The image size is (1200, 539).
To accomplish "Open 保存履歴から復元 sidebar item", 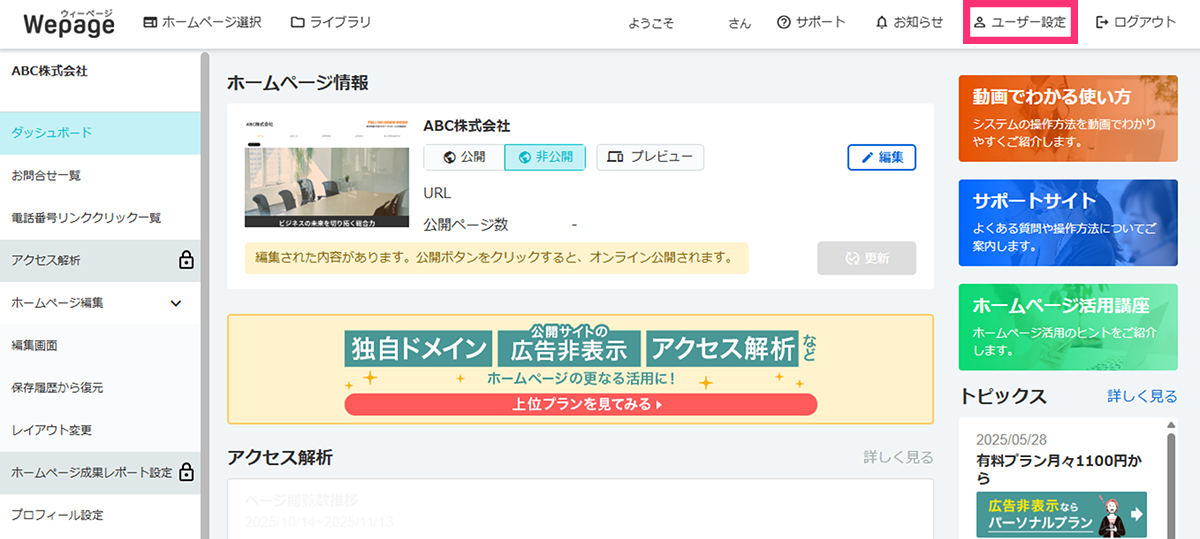I will 100,387.
